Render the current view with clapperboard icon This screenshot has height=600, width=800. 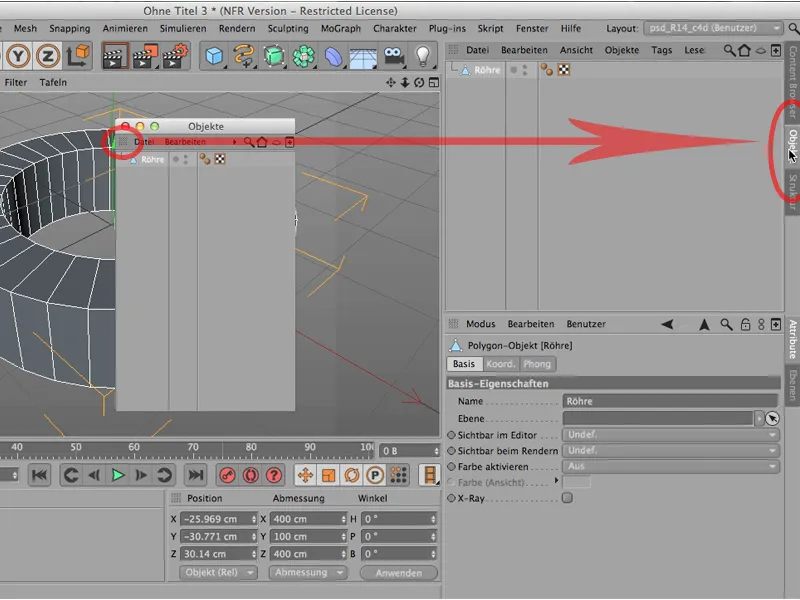[114, 56]
